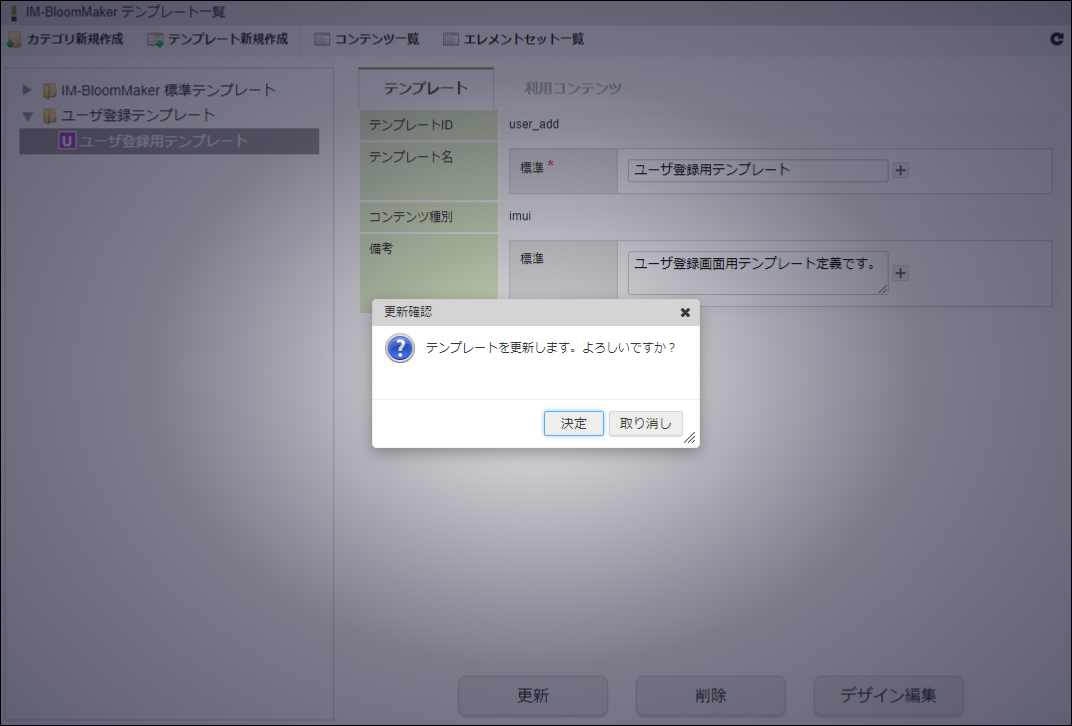Open the エレメントセット一覧 icon
The width and height of the screenshot is (1072, 726).
coord(451,40)
